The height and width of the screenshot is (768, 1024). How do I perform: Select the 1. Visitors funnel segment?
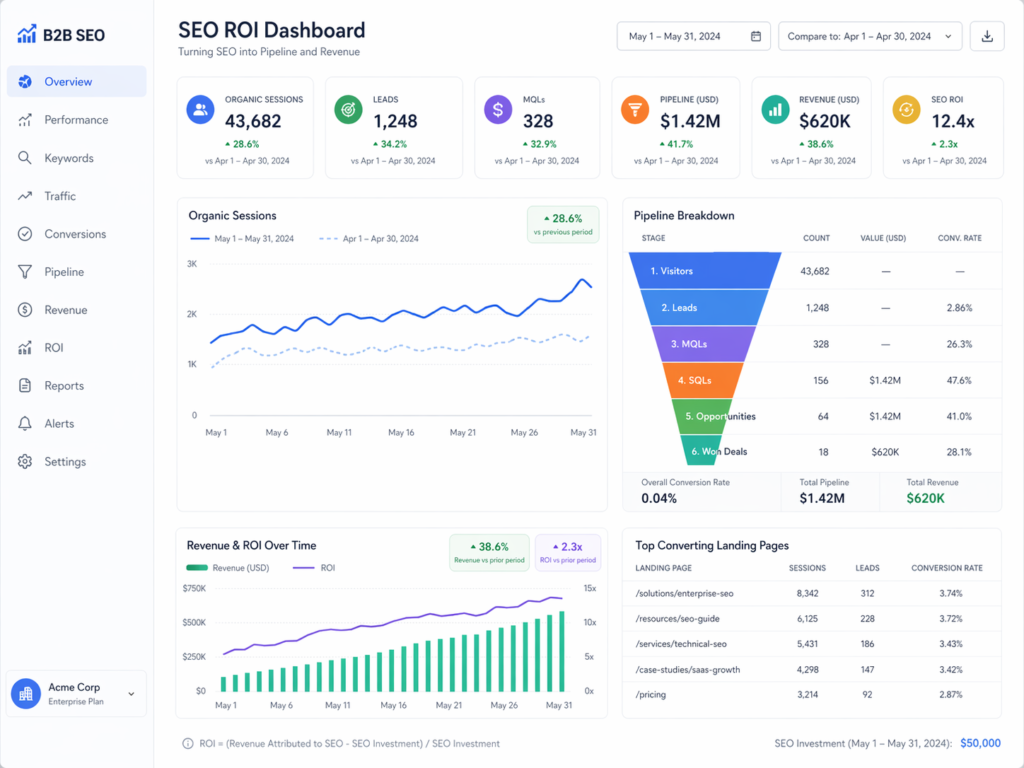point(704,270)
